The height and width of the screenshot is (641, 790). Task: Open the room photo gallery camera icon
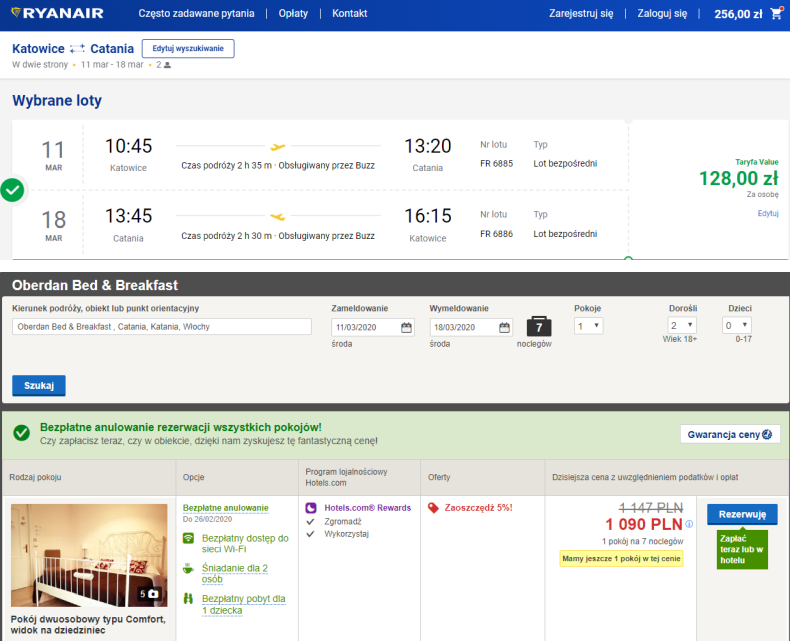pyautogui.click(x=153, y=594)
